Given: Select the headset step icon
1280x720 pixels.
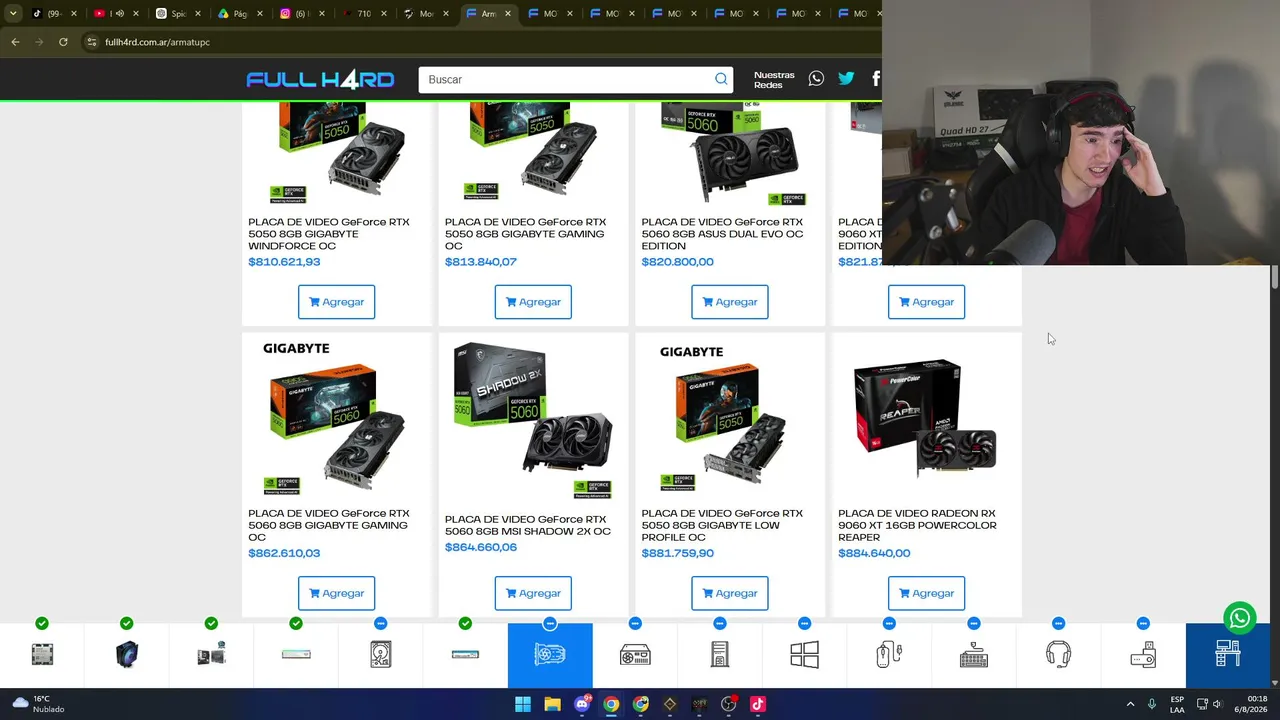Looking at the screenshot, I should (x=1058, y=655).
